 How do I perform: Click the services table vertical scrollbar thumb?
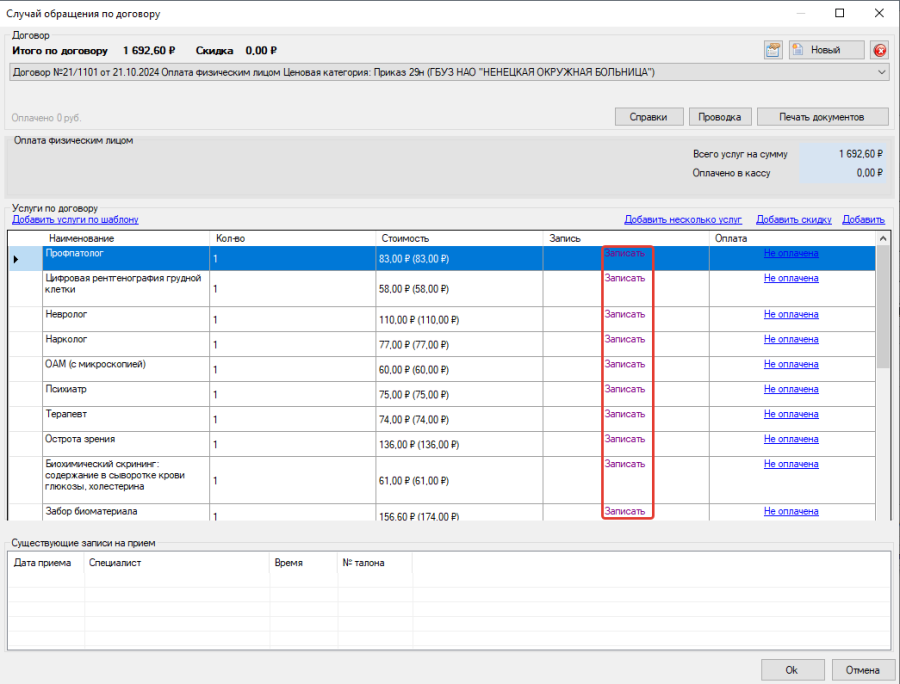pos(883,307)
